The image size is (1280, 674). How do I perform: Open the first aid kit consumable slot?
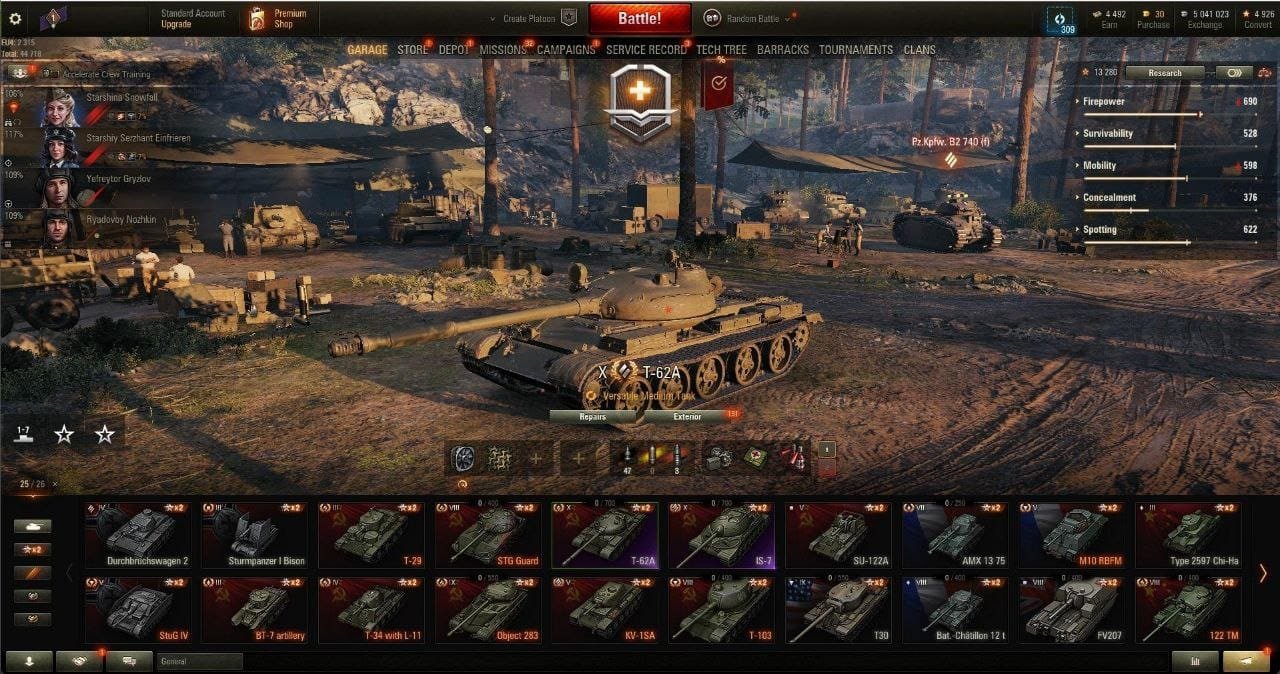pos(755,458)
